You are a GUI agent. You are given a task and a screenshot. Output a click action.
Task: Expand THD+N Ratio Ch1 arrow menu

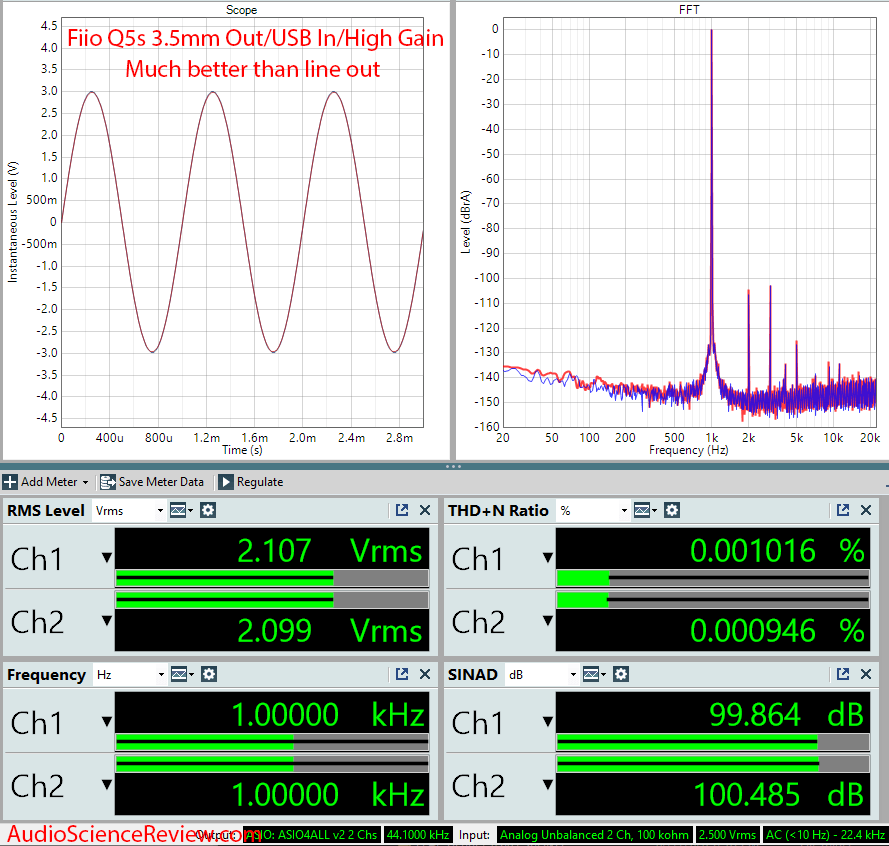[548, 558]
